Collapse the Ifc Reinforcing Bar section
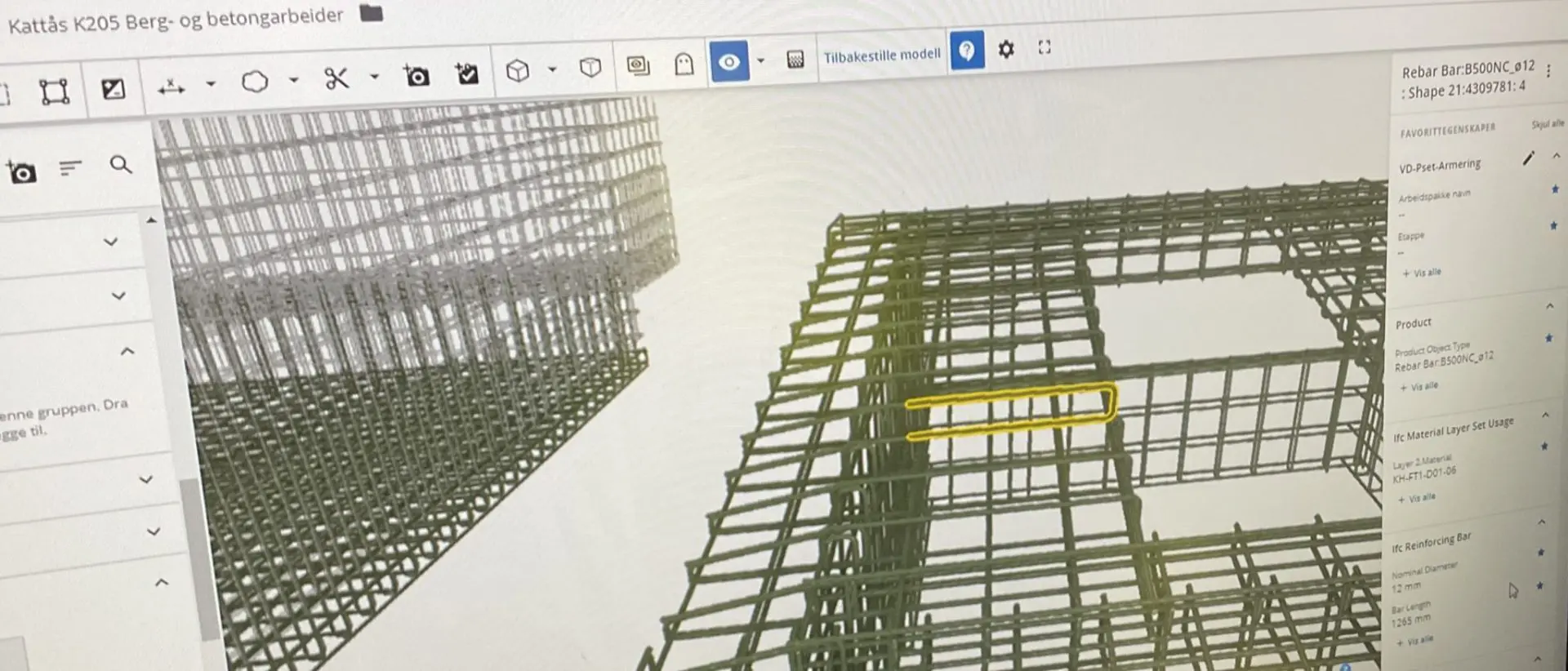Viewport: 1568px width, 671px height. [1542, 522]
